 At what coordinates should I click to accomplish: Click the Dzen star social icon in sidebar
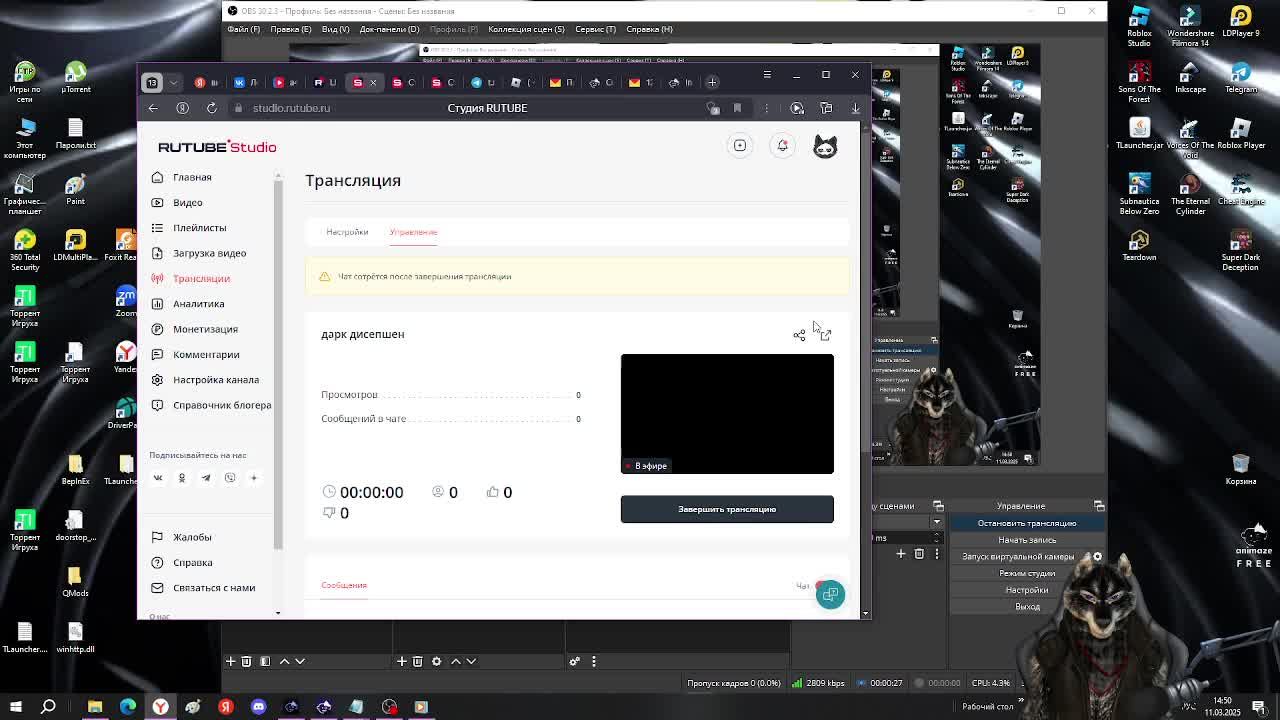[x=254, y=478]
